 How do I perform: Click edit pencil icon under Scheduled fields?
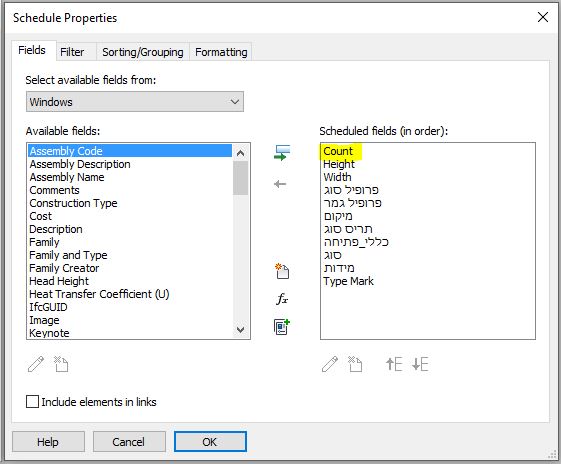click(330, 364)
